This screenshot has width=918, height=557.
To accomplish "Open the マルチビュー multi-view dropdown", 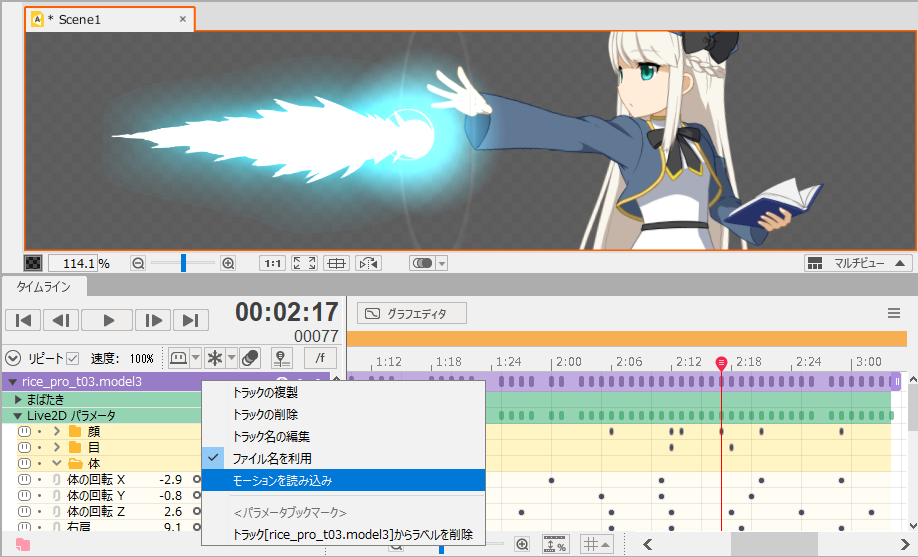I will point(859,263).
